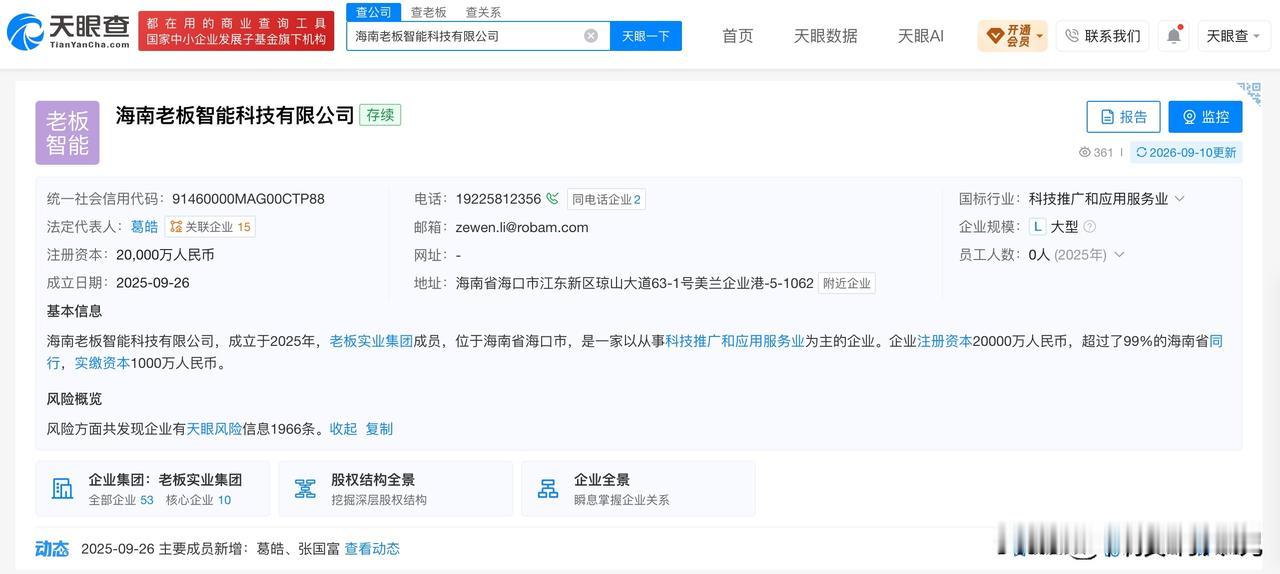
Task: Open the 科技推广和应用服务业 link in description
Action: point(735,341)
